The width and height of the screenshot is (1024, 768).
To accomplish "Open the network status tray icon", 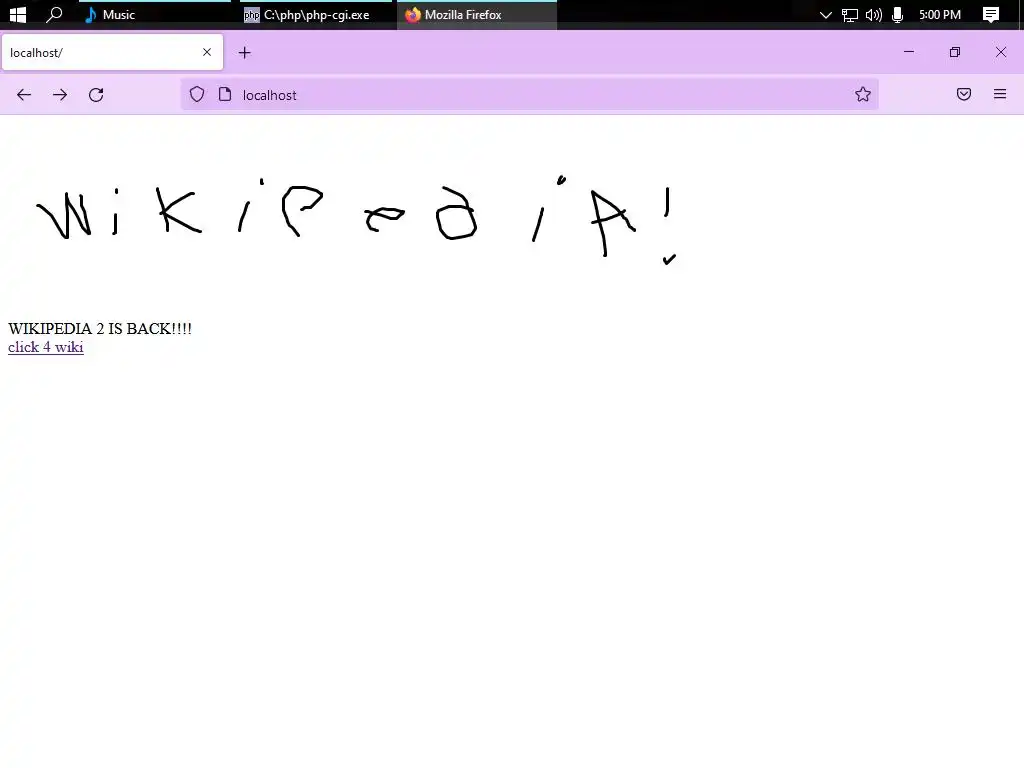I will [850, 15].
